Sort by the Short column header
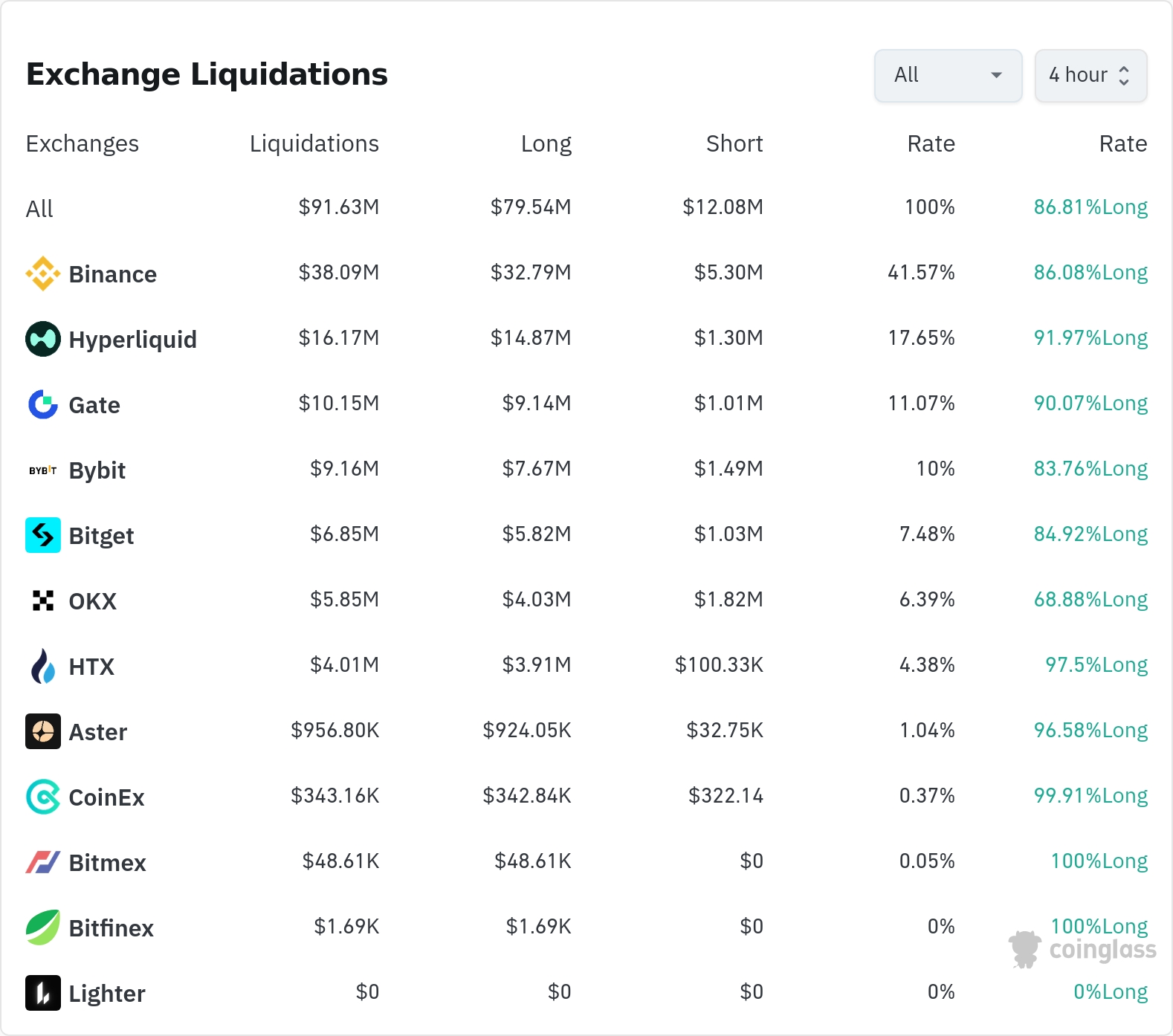The image size is (1173, 1036). (734, 143)
